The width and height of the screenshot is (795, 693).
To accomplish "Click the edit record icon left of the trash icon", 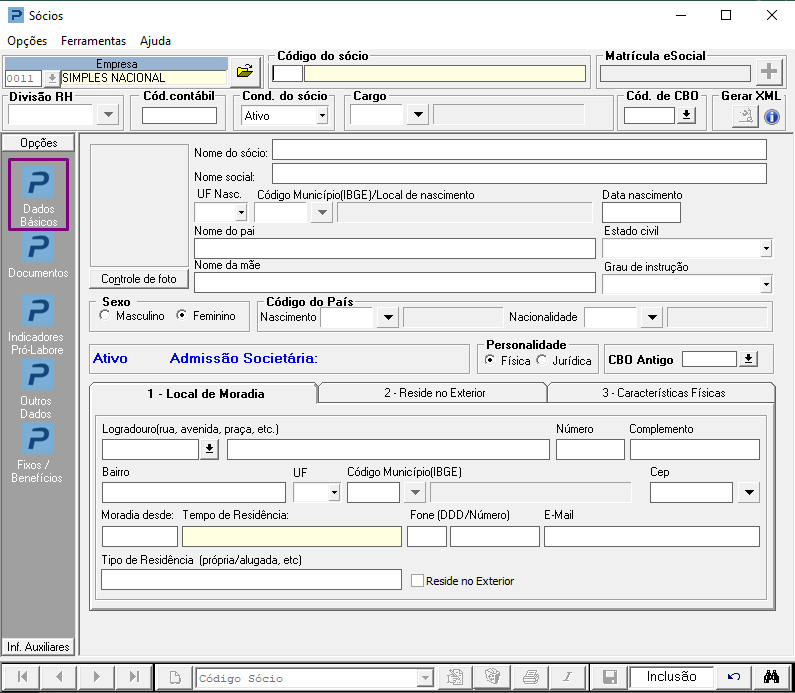I will click(455, 677).
